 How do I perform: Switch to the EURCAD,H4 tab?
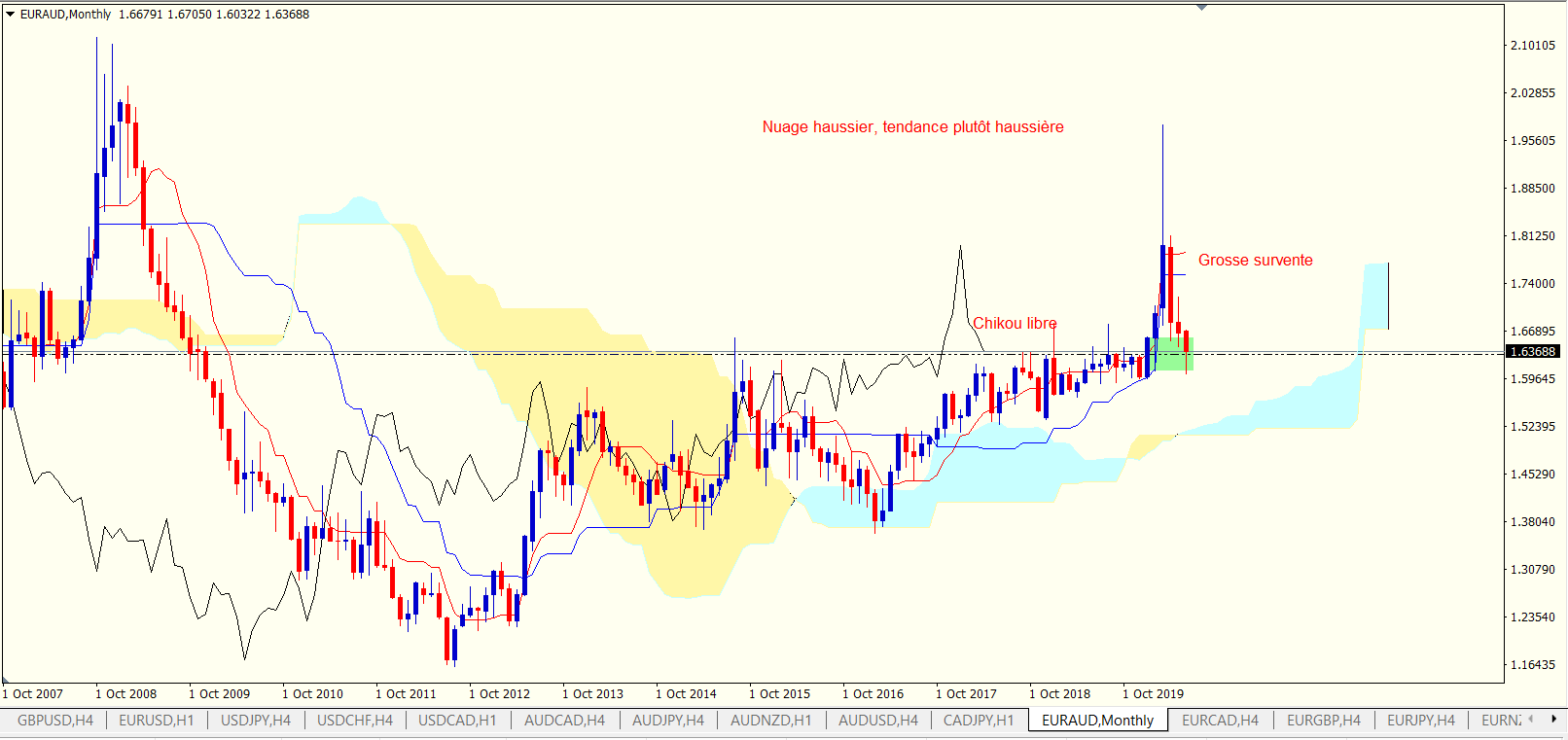click(1220, 721)
